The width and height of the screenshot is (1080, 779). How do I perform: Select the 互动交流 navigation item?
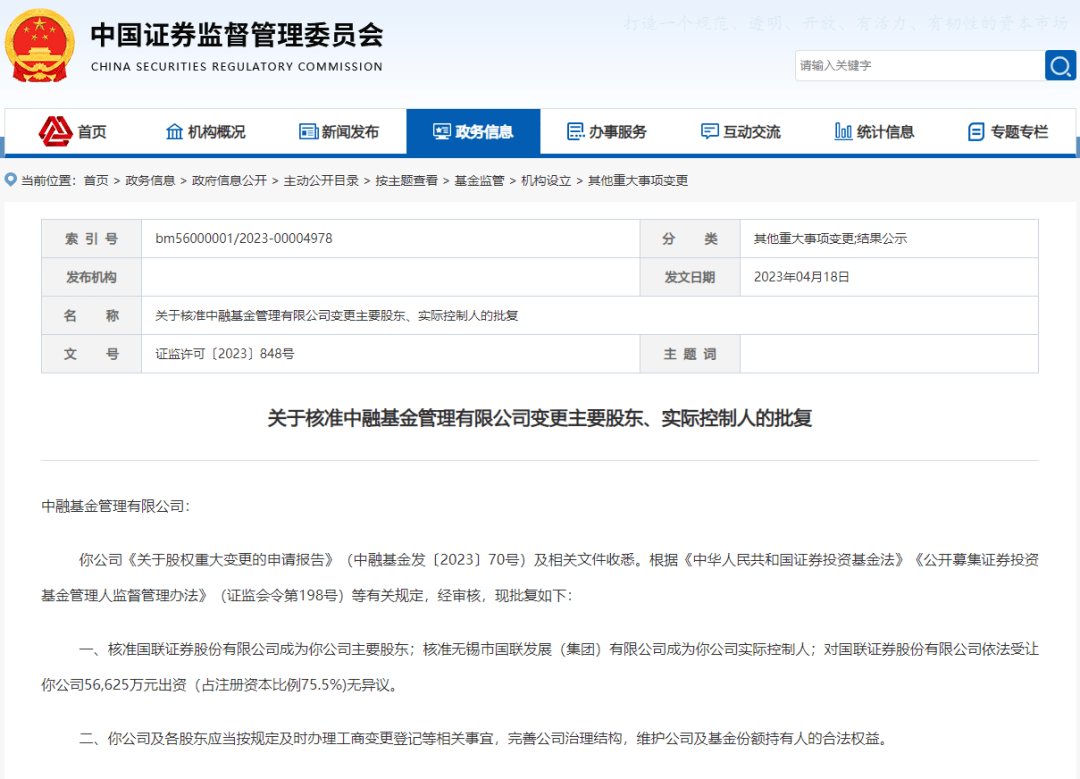[x=751, y=132]
